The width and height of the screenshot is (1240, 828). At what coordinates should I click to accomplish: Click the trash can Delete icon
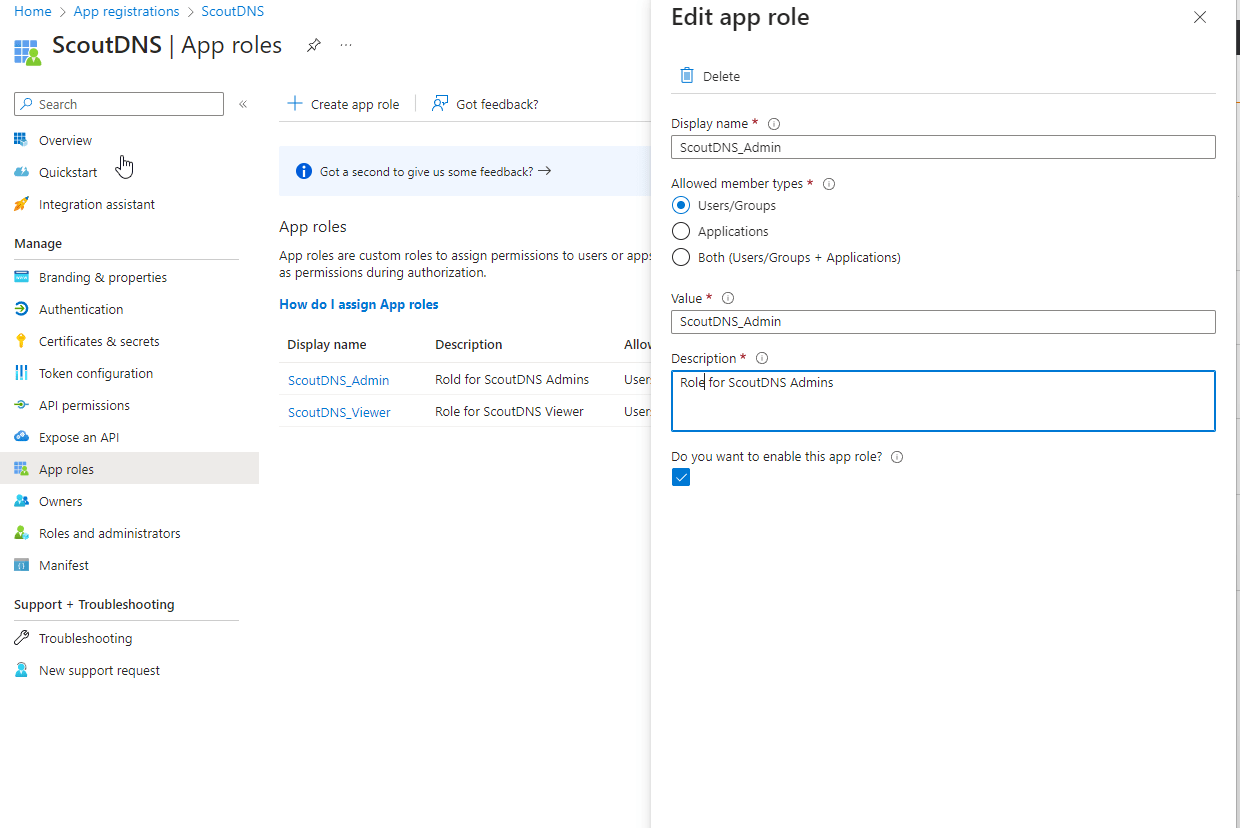point(686,76)
